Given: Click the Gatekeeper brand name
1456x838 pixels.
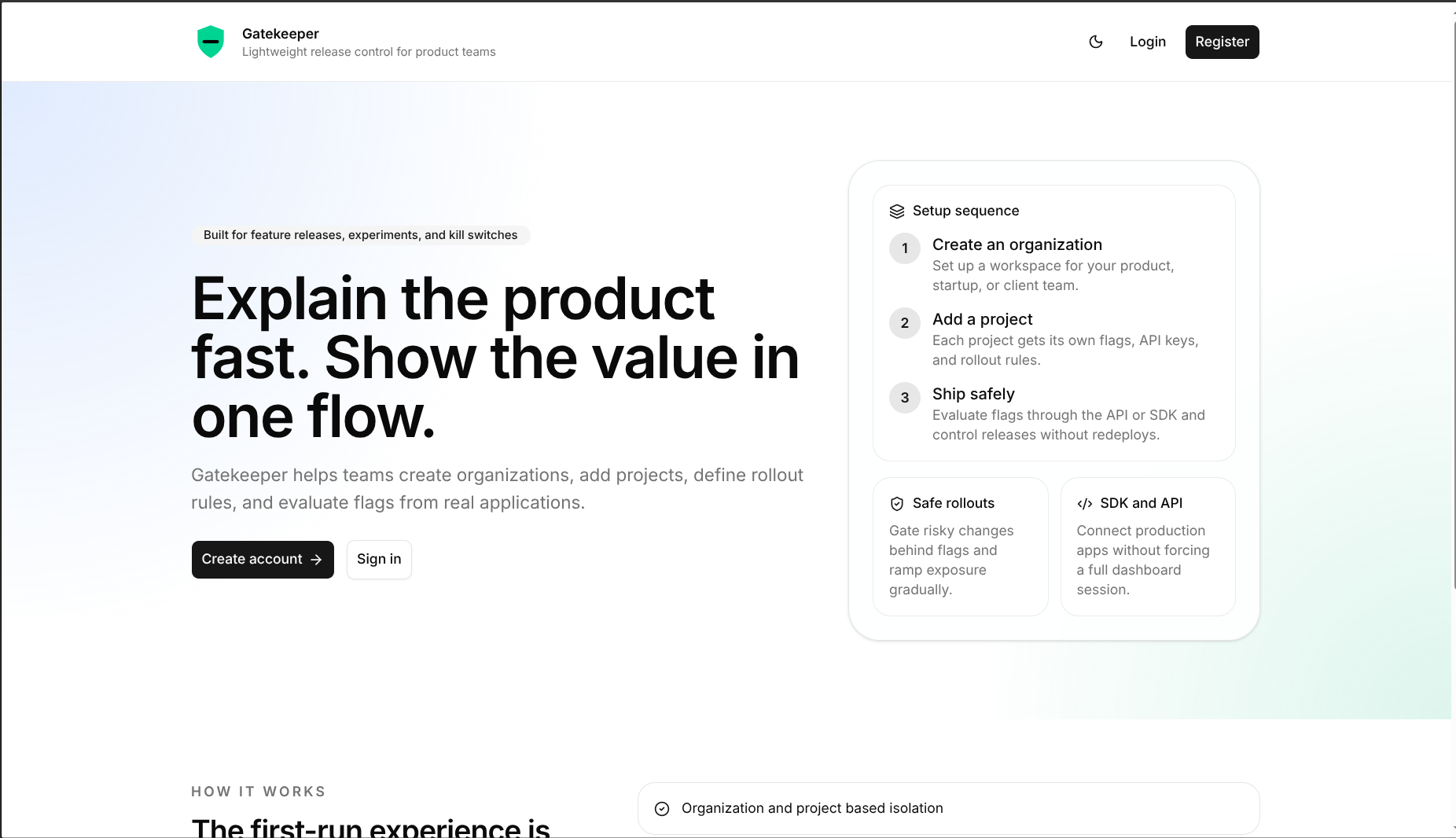Looking at the screenshot, I should [281, 34].
